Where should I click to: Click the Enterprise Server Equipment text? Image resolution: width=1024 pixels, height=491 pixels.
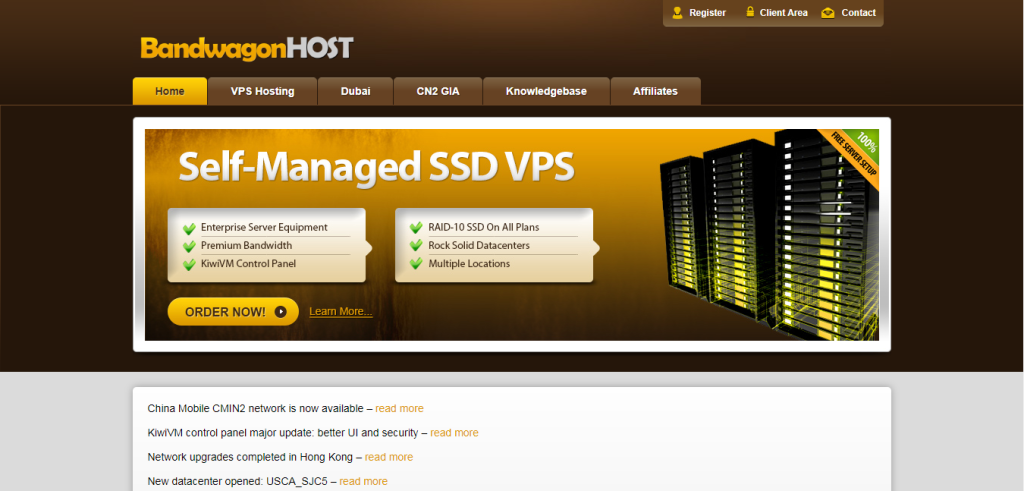(x=264, y=228)
